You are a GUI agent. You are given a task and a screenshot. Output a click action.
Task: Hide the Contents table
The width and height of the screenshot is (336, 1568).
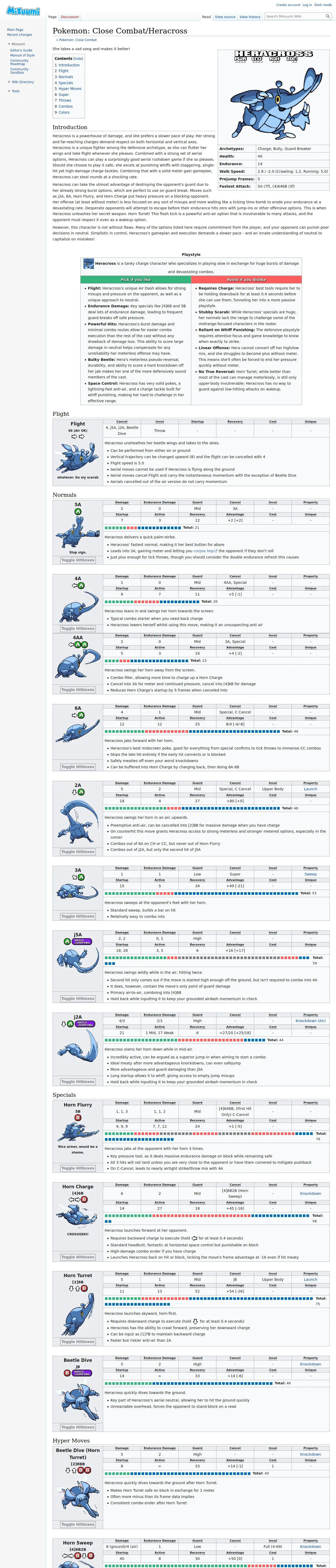78,59
